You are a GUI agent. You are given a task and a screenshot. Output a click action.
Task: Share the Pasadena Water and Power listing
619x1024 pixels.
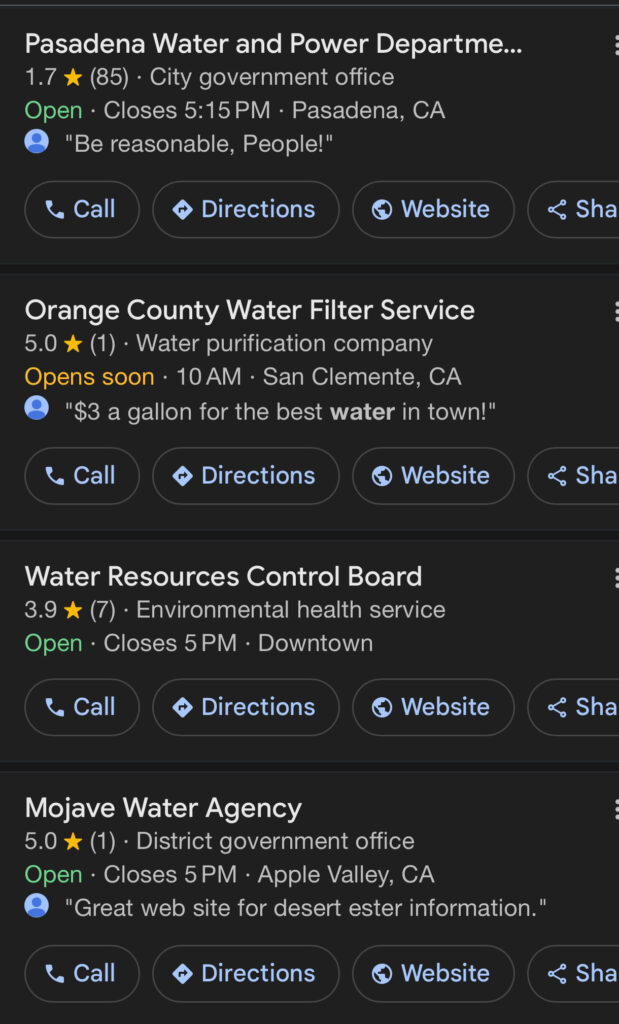point(582,209)
